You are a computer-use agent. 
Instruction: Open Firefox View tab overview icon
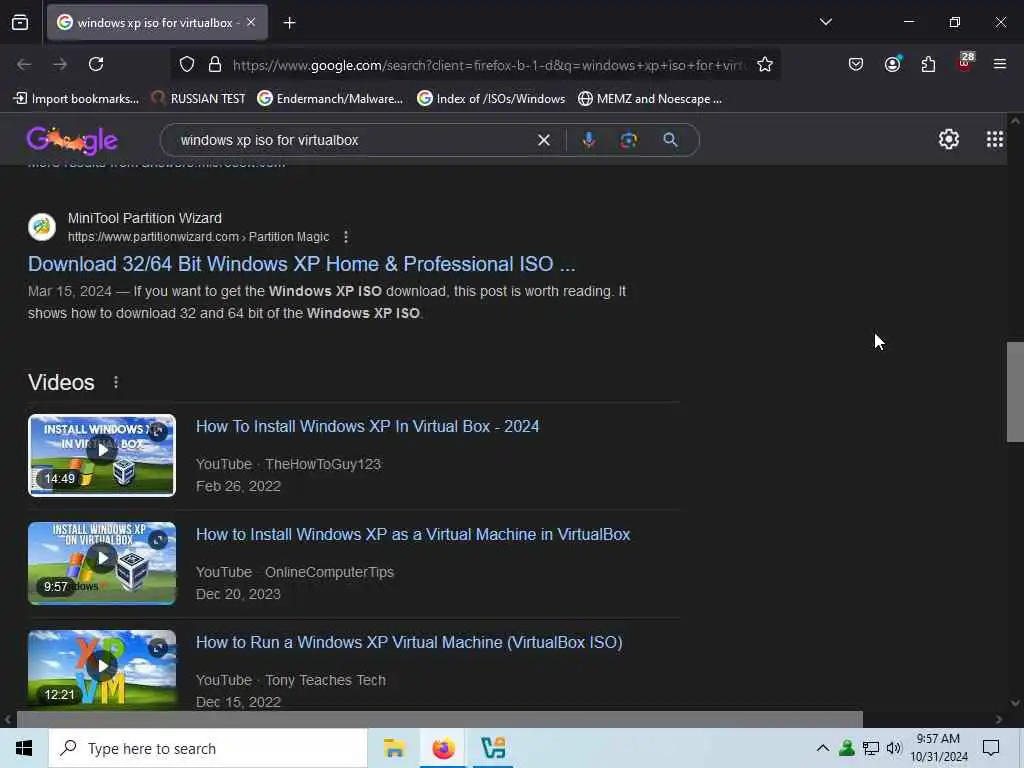[x=20, y=23]
